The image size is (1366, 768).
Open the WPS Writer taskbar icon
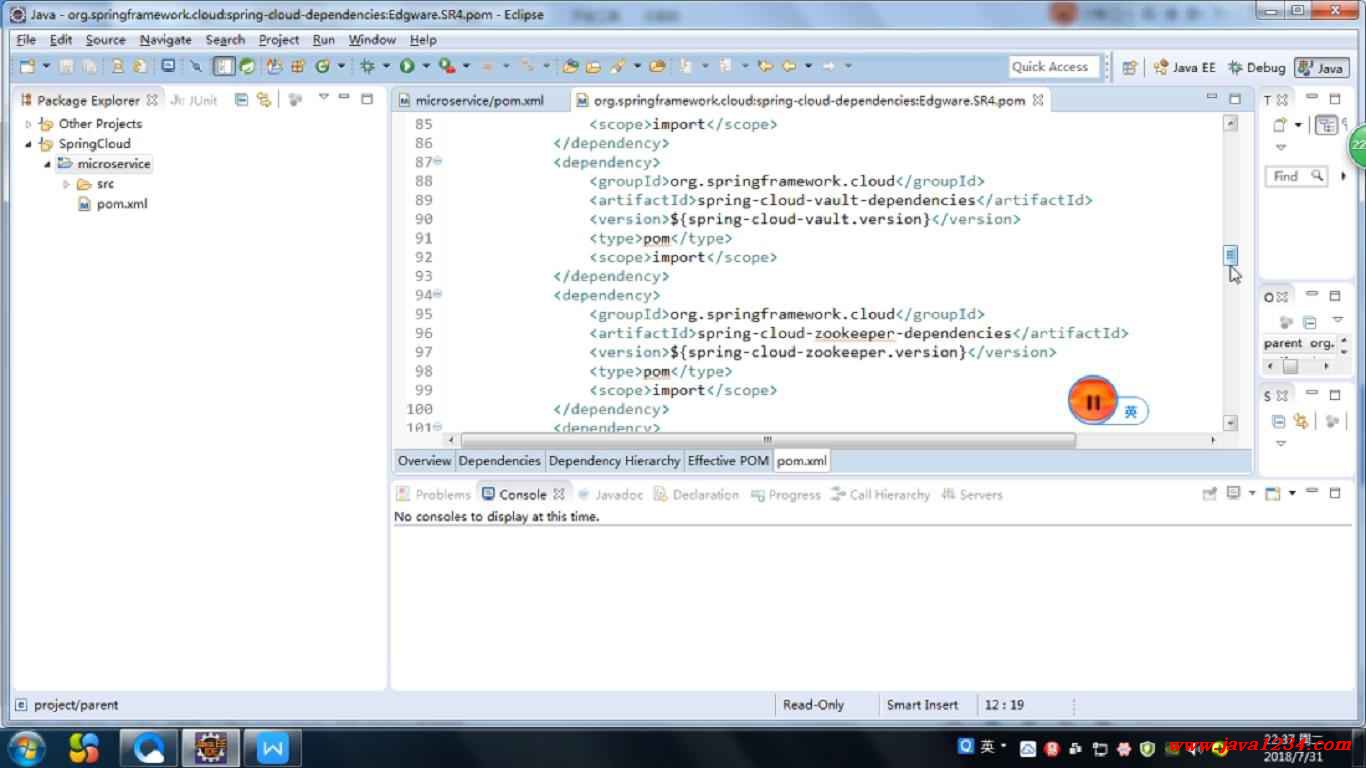273,748
